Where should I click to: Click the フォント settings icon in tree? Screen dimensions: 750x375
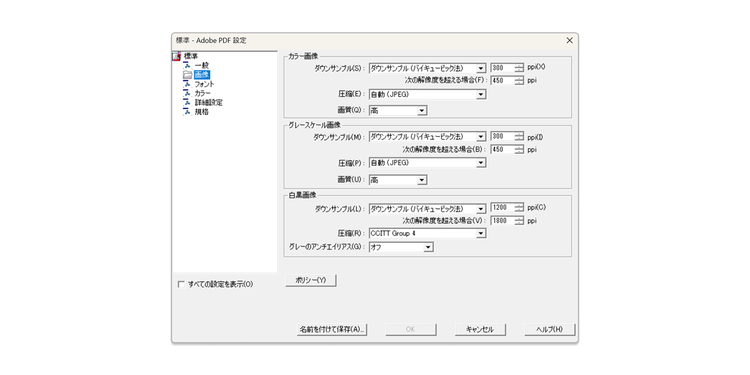(187, 84)
